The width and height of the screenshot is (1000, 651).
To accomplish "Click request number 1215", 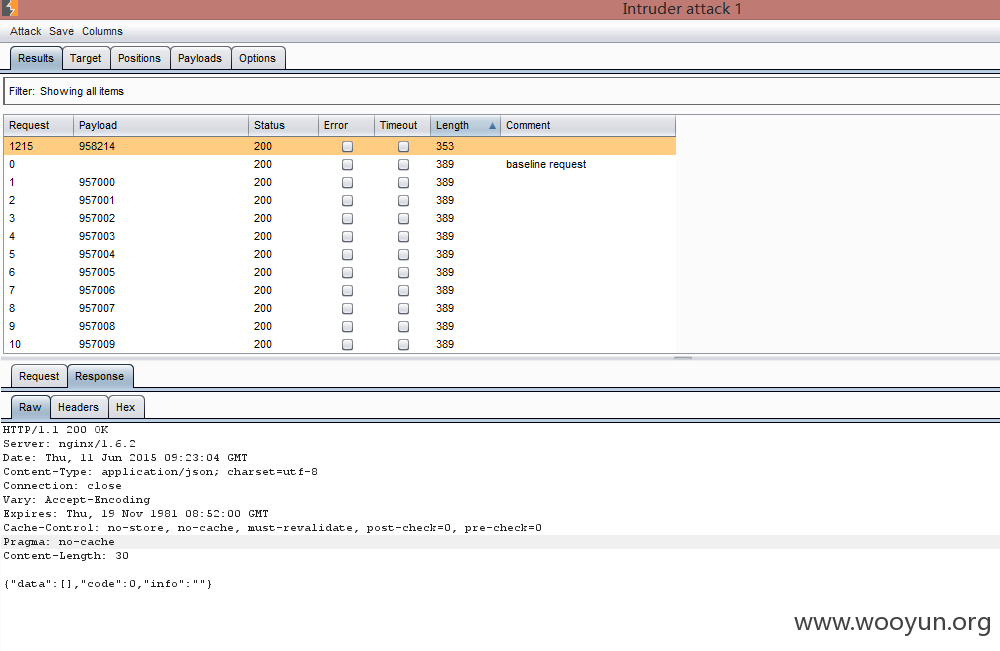I will [x=21, y=146].
